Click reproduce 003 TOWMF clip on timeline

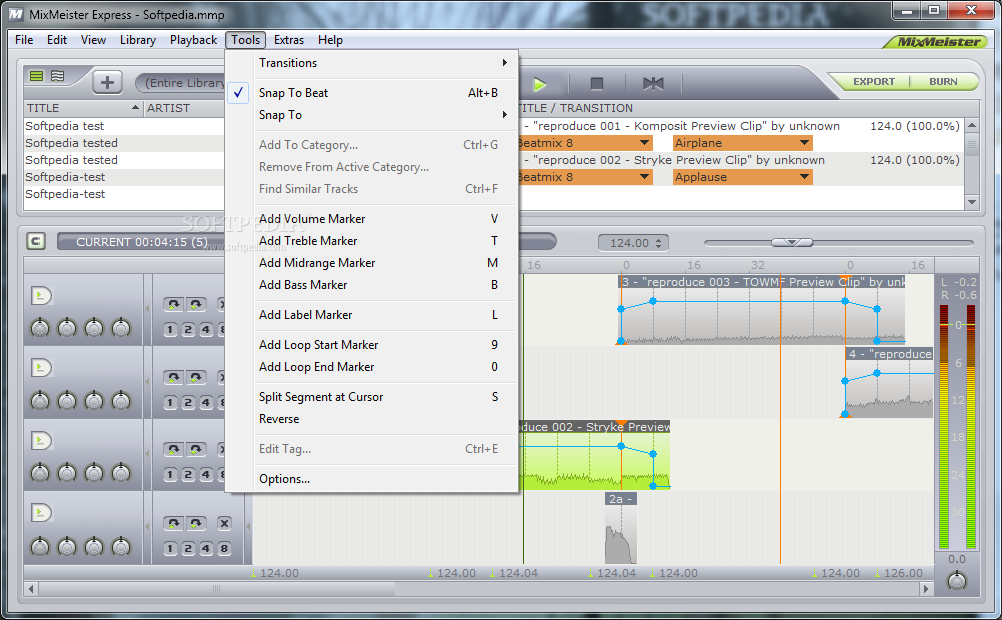click(x=762, y=311)
